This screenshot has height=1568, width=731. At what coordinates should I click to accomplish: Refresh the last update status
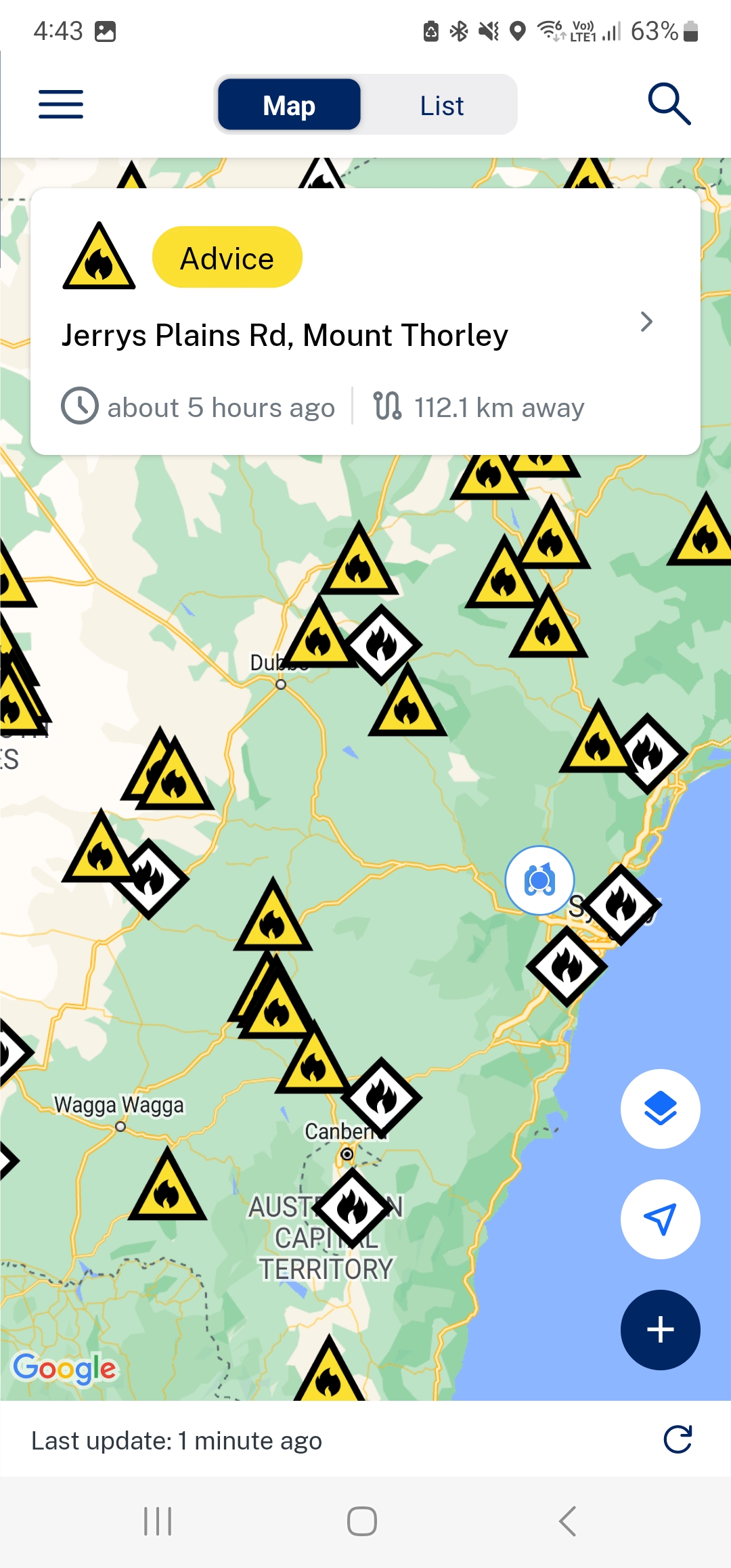[678, 1439]
